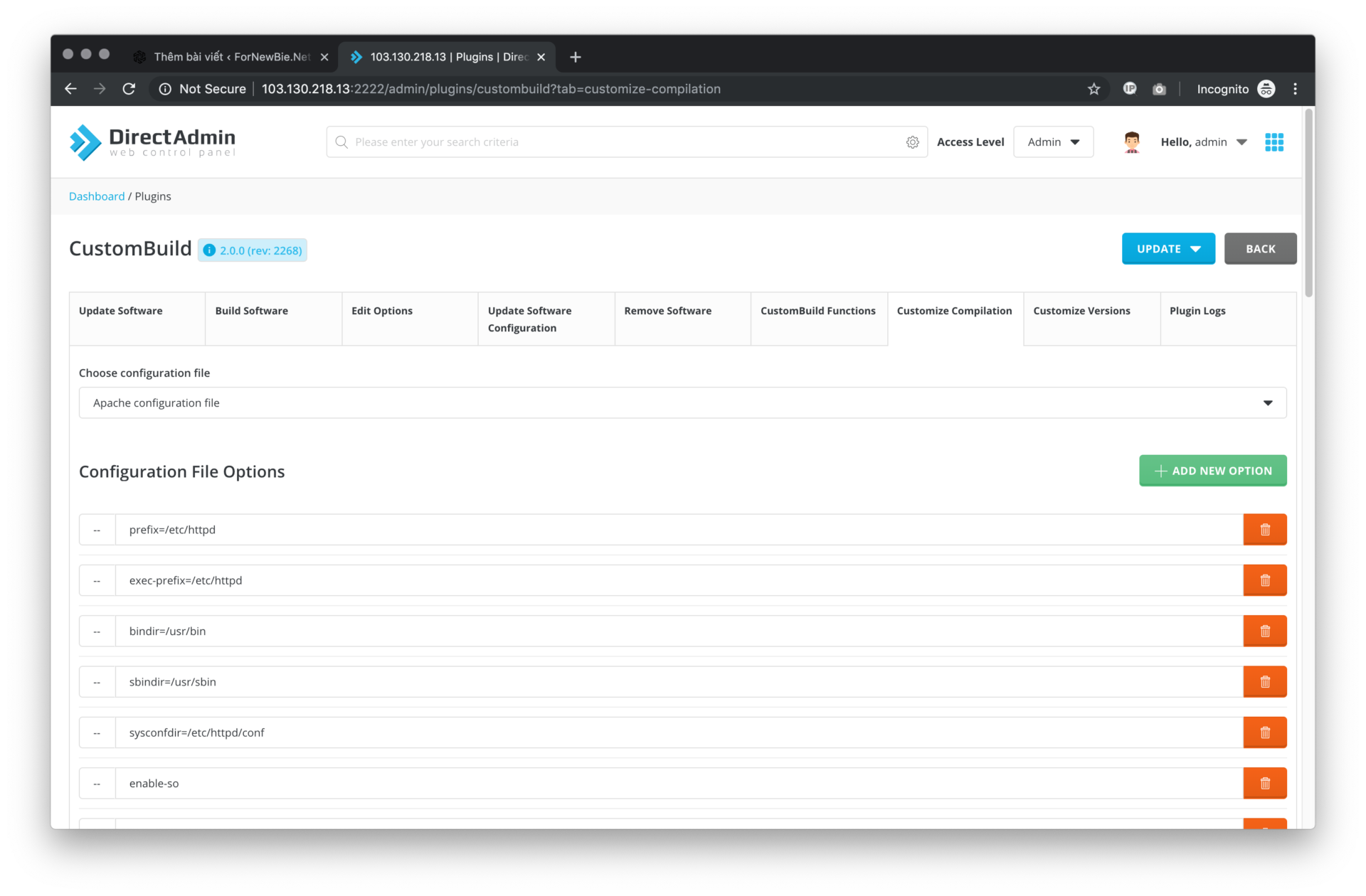This screenshot has width=1366, height=896.
Task: Switch to the Customize Versions tab
Action: 1091,319
